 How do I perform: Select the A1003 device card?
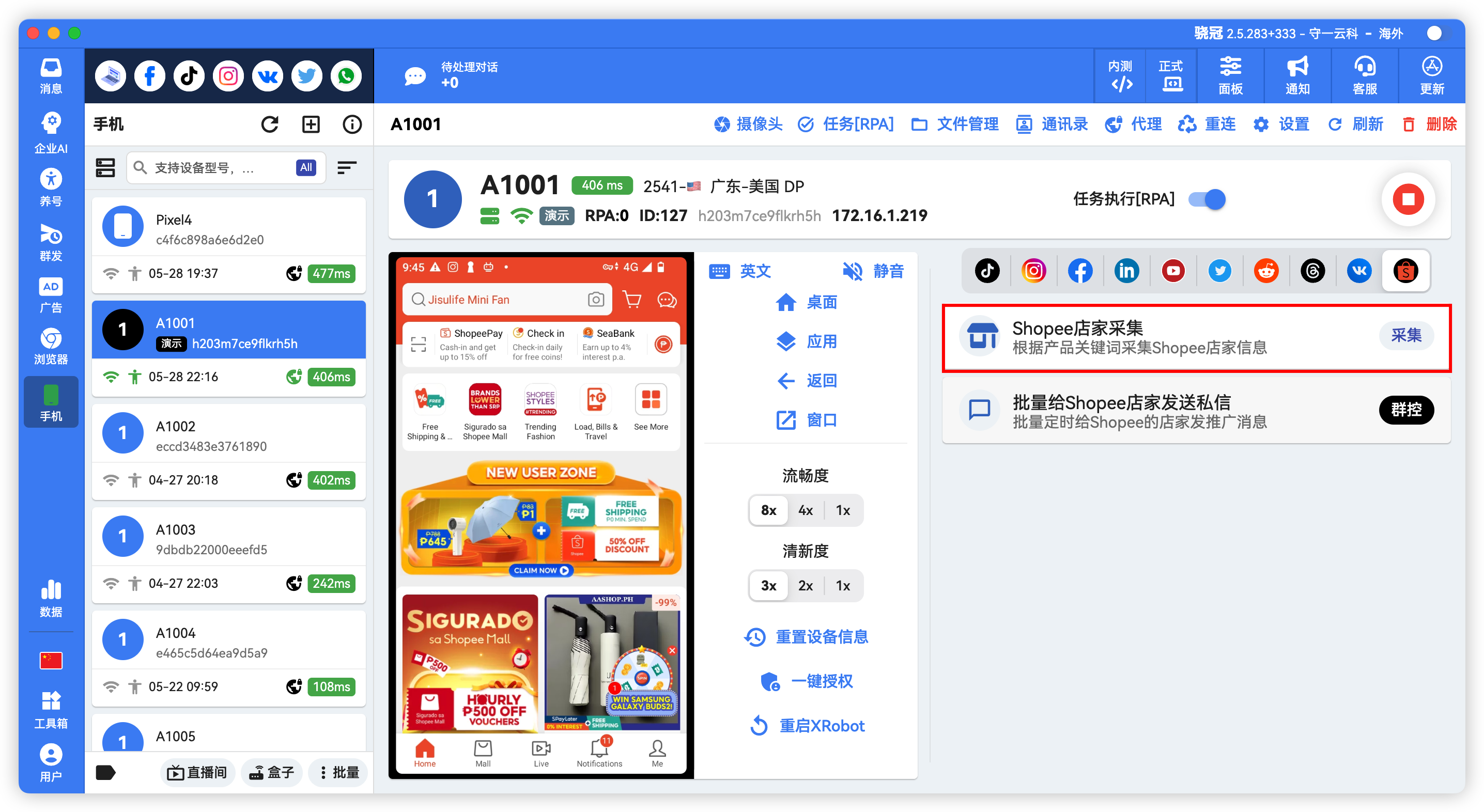tap(229, 555)
